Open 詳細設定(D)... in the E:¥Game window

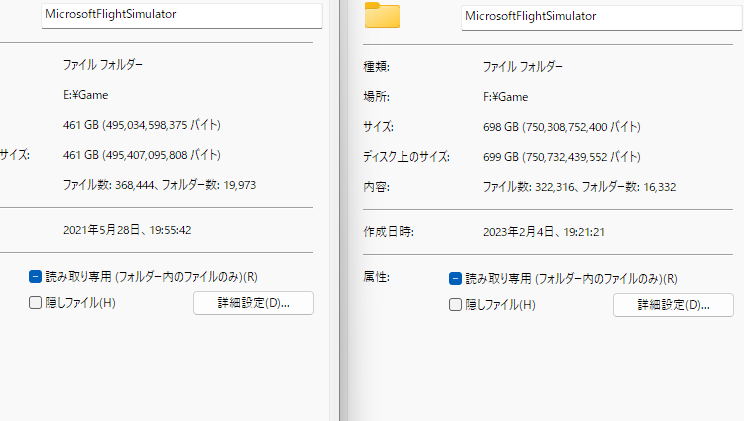pos(253,303)
